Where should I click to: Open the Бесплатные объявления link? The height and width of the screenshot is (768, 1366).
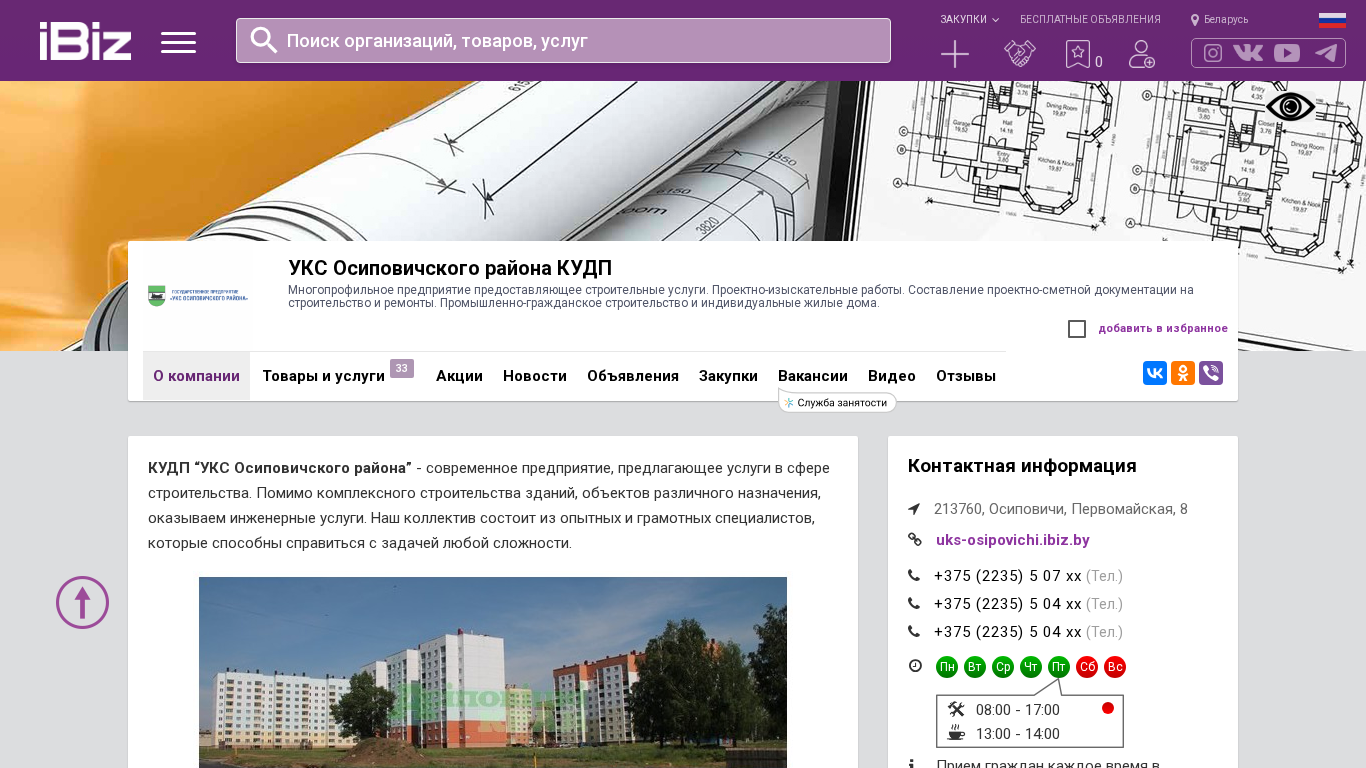tap(1090, 19)
